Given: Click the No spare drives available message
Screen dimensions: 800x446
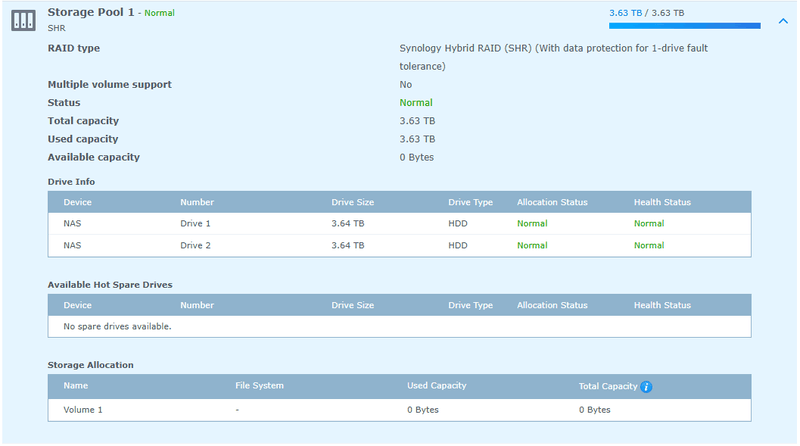Looking at the screenshot, I should pyautogui.click(x=117, y=327).
